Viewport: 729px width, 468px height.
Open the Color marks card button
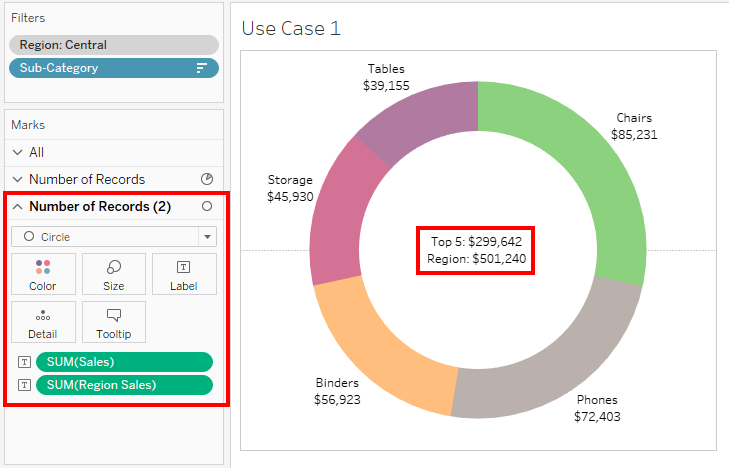[43, 274]
